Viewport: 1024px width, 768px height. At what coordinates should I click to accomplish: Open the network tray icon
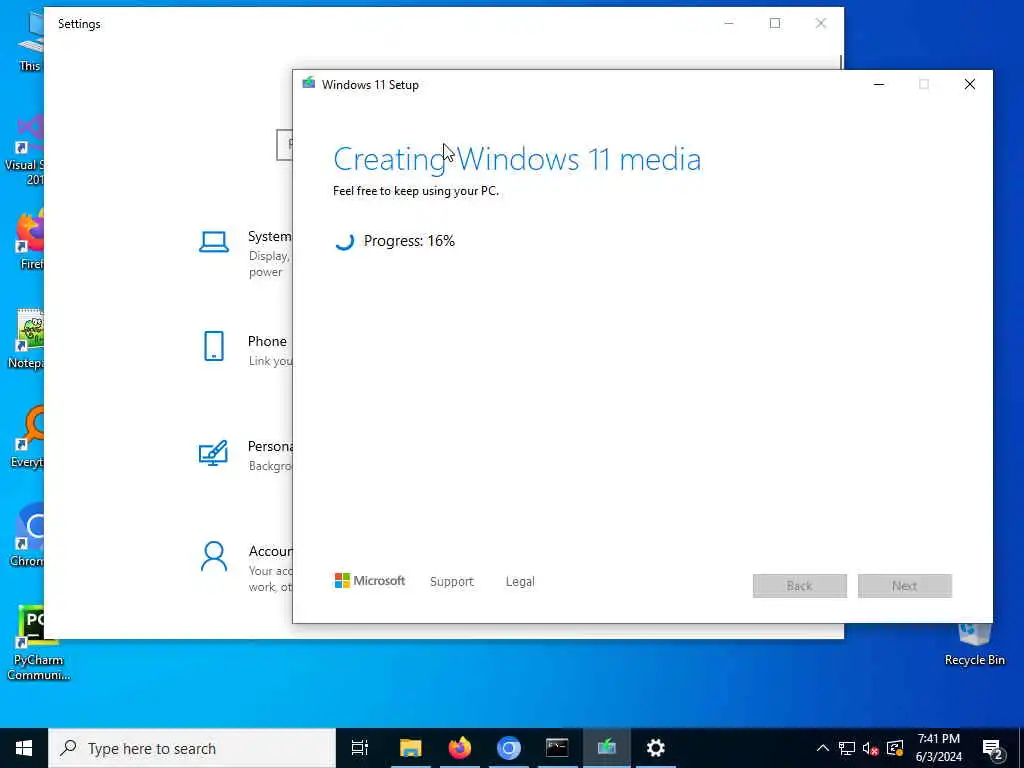[847, 748]
